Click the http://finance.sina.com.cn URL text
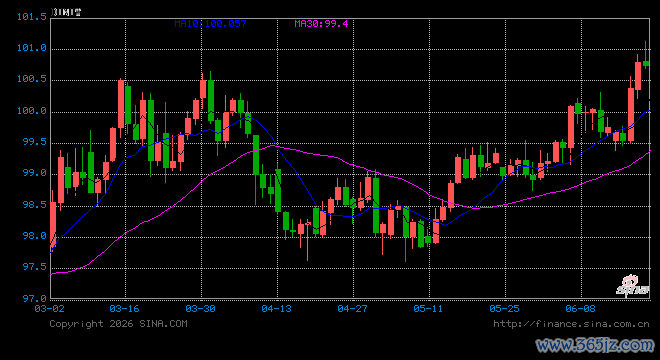660x360 pixels. click(571, 324)
